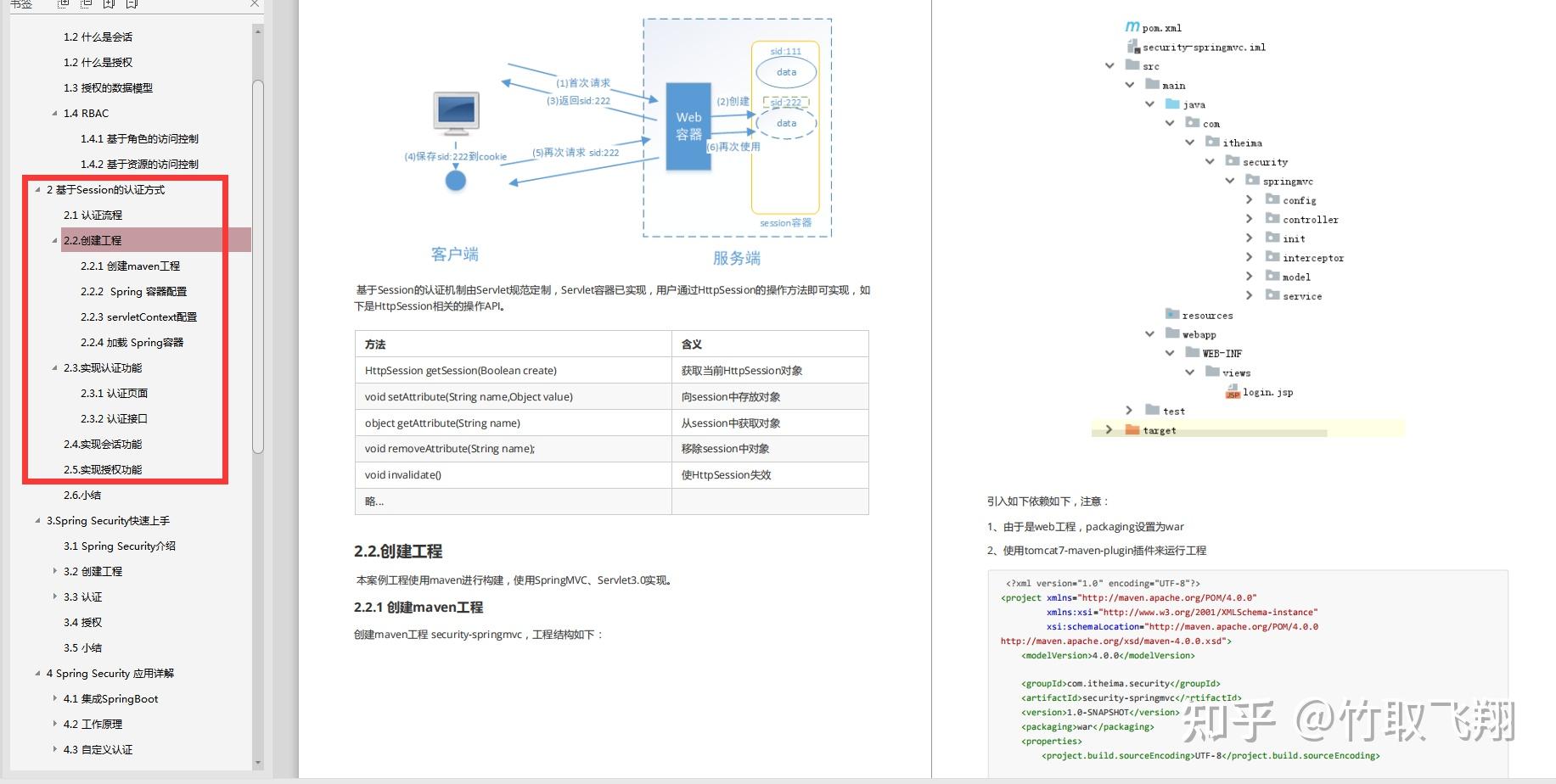
Task: Open bookmark 4.2 工作原理
Action: (93, 725)
